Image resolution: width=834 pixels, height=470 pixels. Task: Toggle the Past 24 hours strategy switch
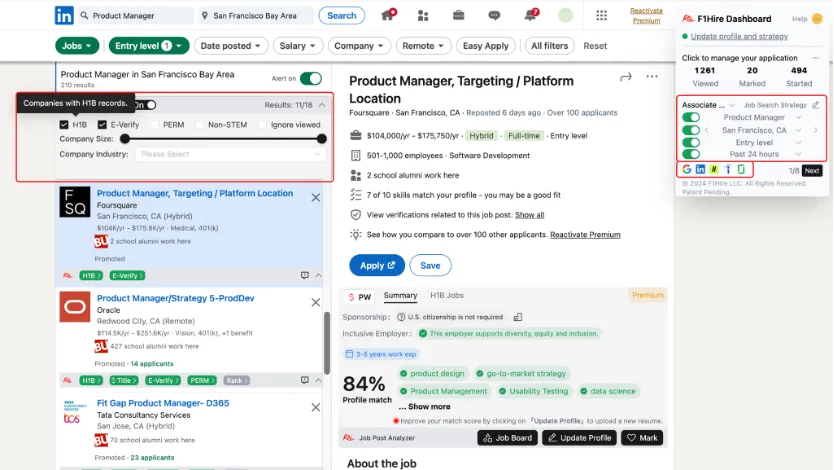[691, 154]
